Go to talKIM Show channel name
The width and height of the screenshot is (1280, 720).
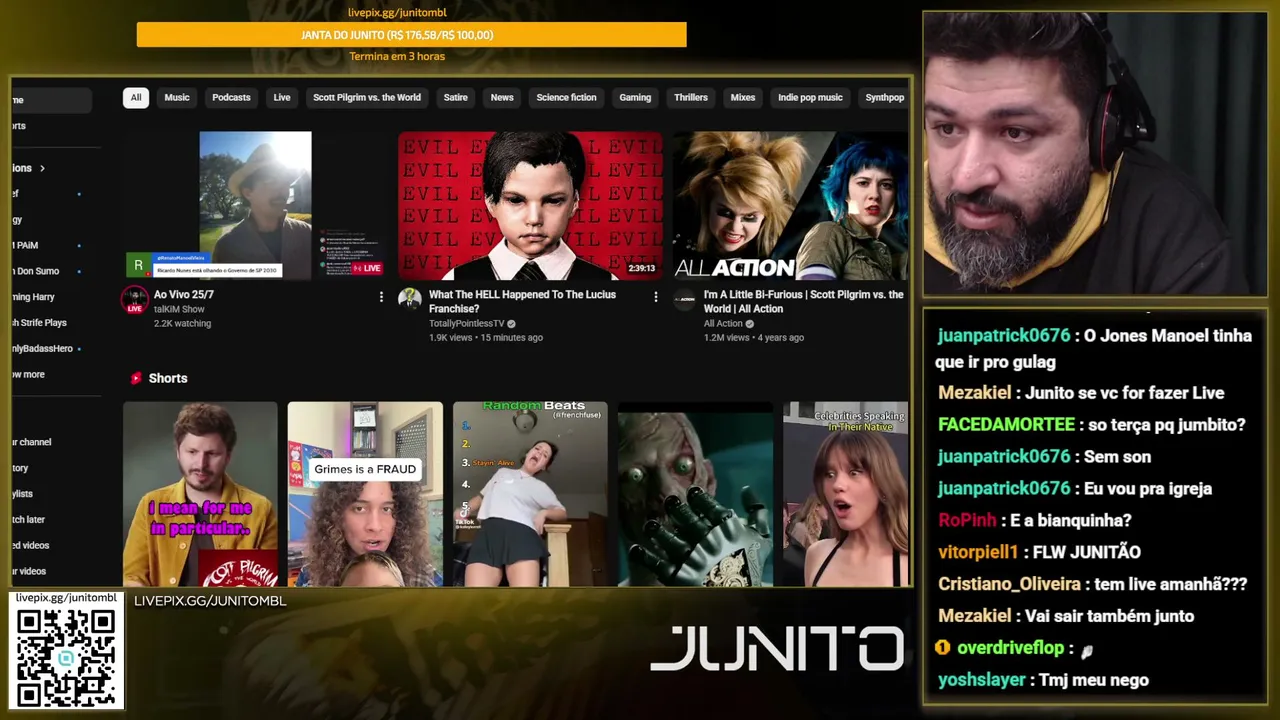pyautogui.click(x=179, y=310)
